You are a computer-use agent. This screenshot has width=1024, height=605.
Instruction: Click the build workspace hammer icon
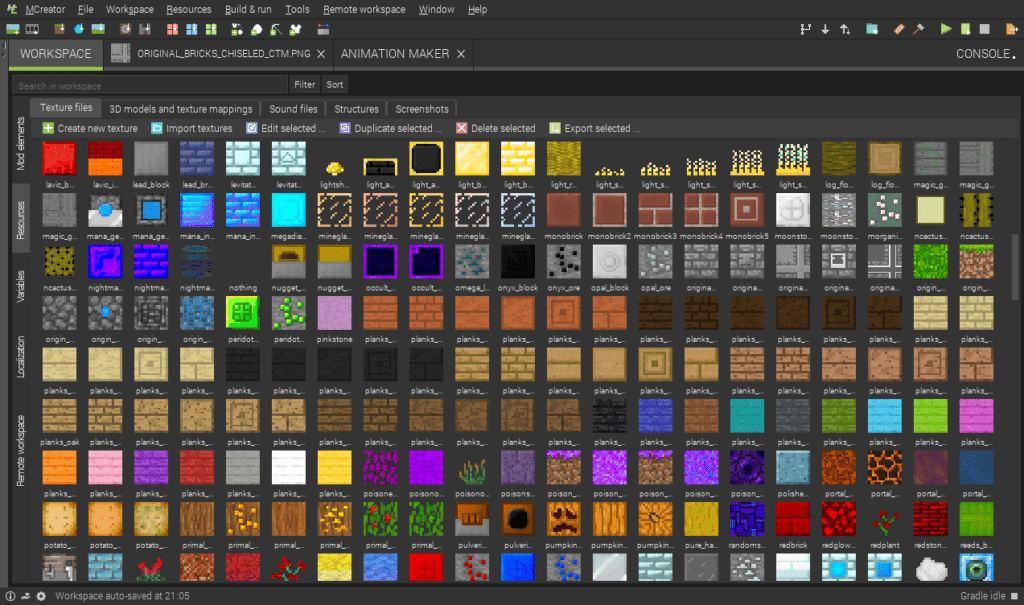pos(919,29)
